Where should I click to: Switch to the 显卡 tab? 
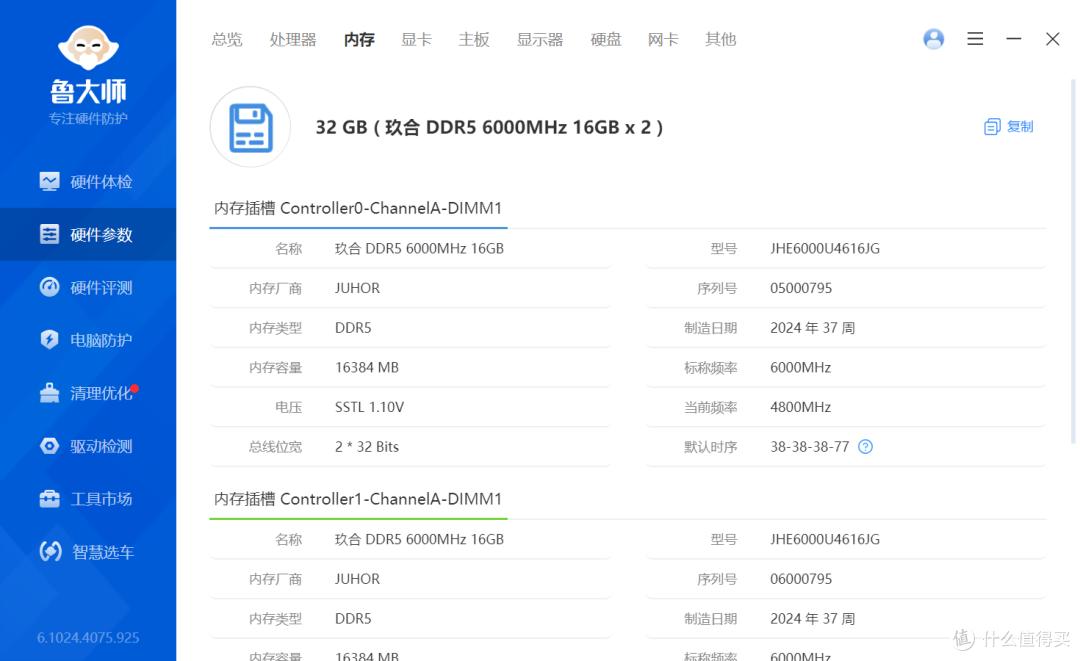click(416, 39)
